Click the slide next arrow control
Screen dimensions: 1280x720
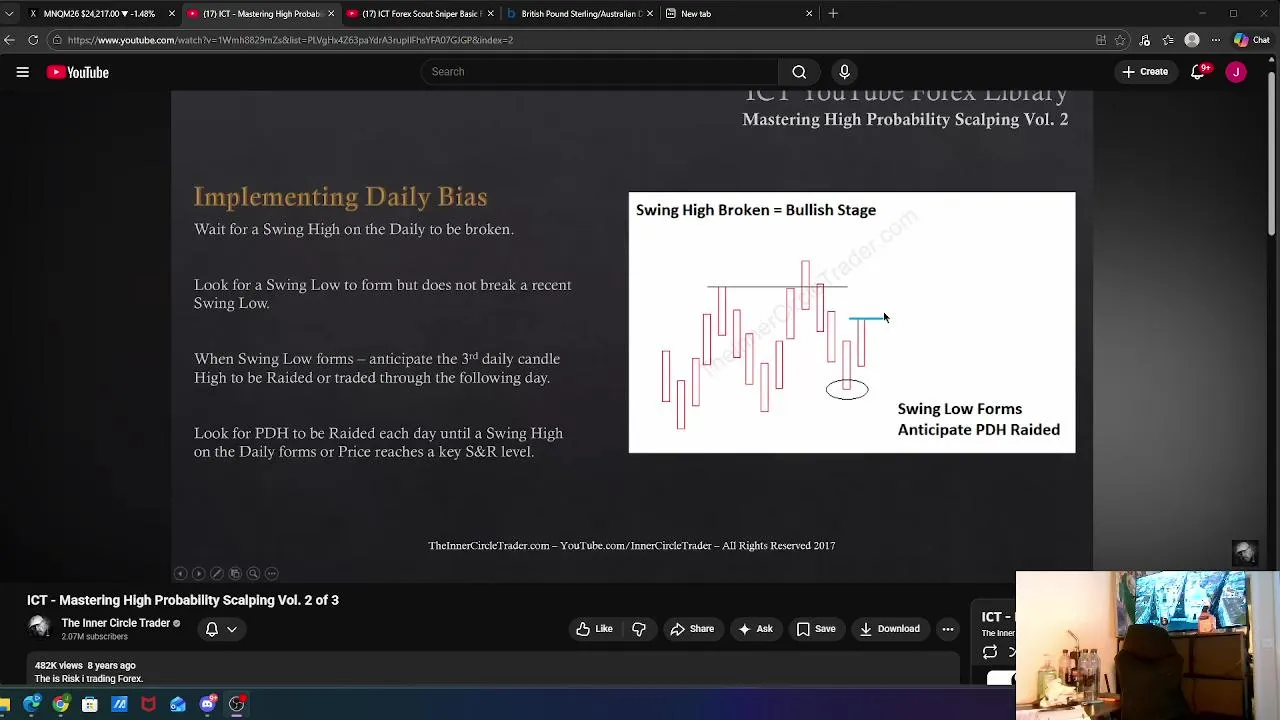coord(198,573)
